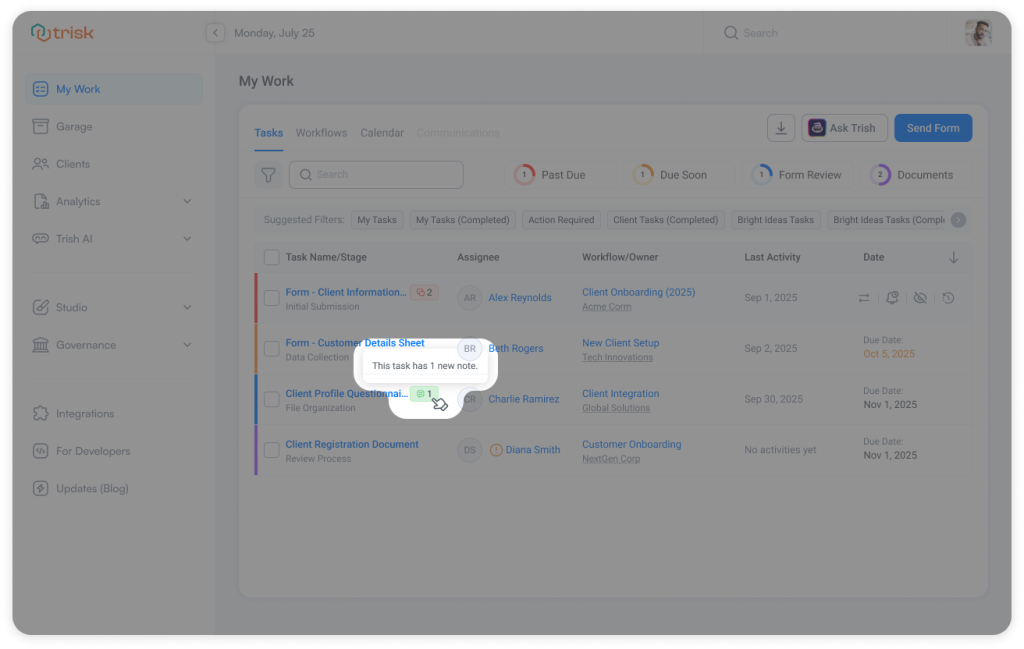Image resolution: width=1024 pixels, height=649 pixels.
Task: Select the Client Registration Document checkbox
Action: 271,449
